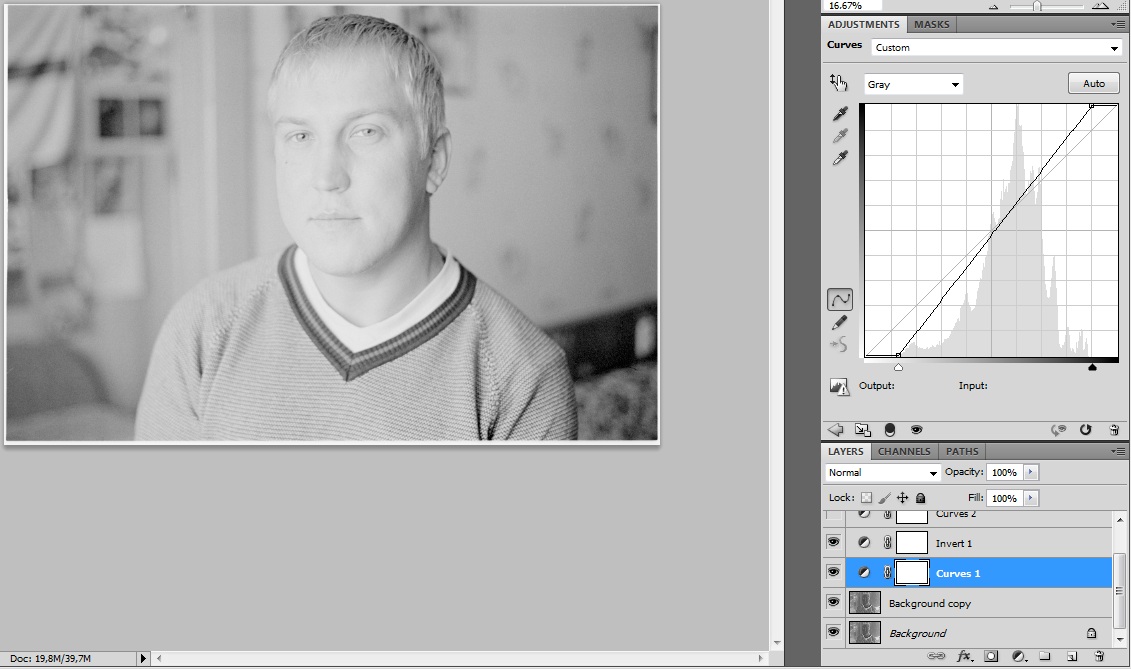Image resolution: width=1131 pixels, height=669 pixels.
Task: Select the Background layer thumbnail
Action: [864, 633]
